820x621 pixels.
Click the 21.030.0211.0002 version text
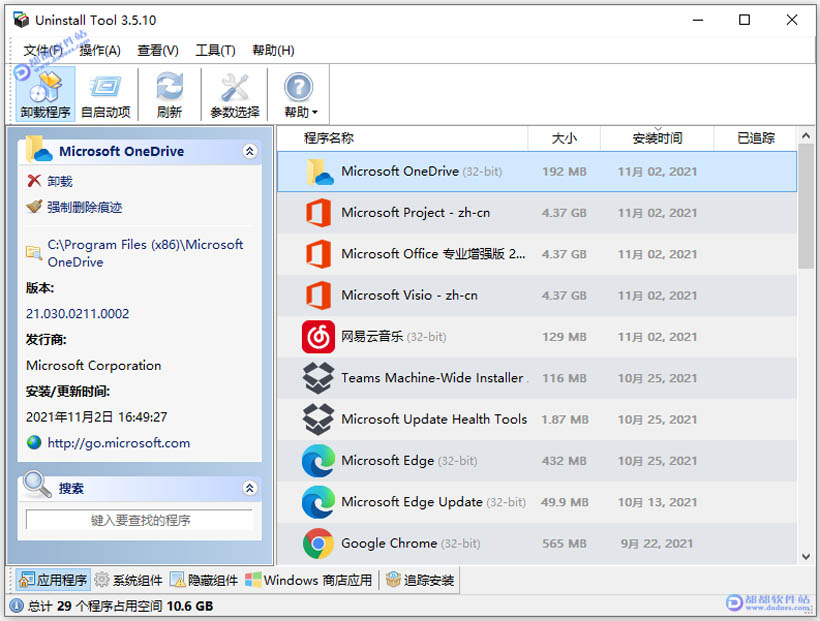pos(77,313)
